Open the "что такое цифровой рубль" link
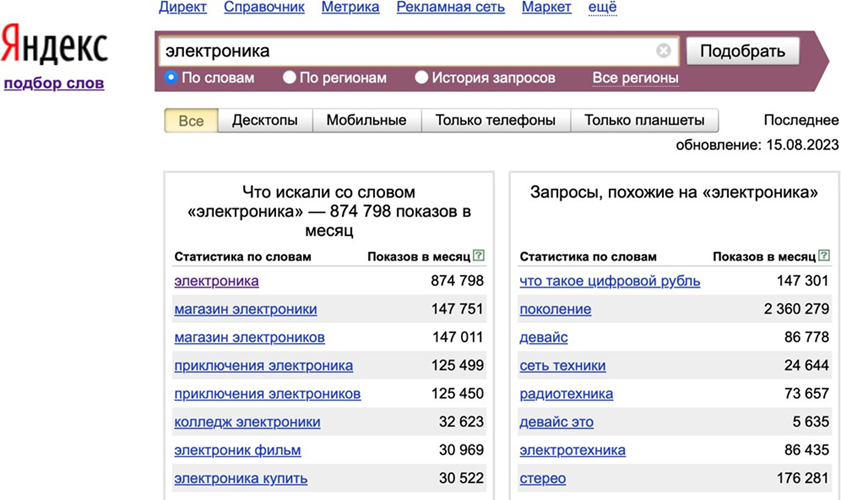Viewport: 841px width, 500px height. coord(610,281)
